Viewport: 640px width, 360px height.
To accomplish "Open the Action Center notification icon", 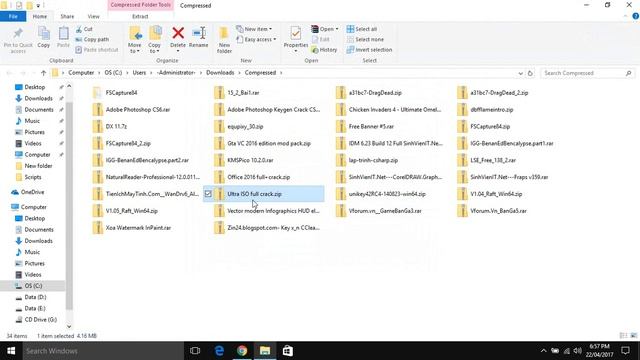I will pyautogui.click(x=625, y=351).
